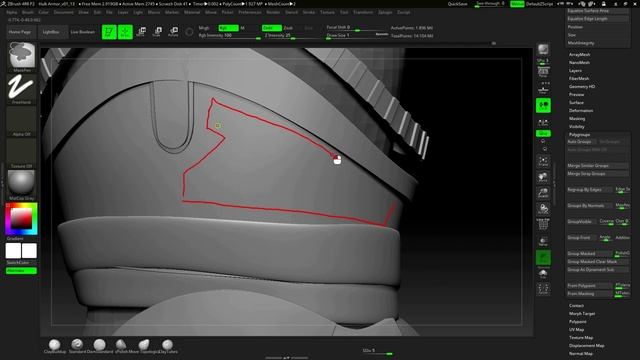Toggle the green Rgb channel button
This screenshot has width=640, height=360.
click(228, 28)
